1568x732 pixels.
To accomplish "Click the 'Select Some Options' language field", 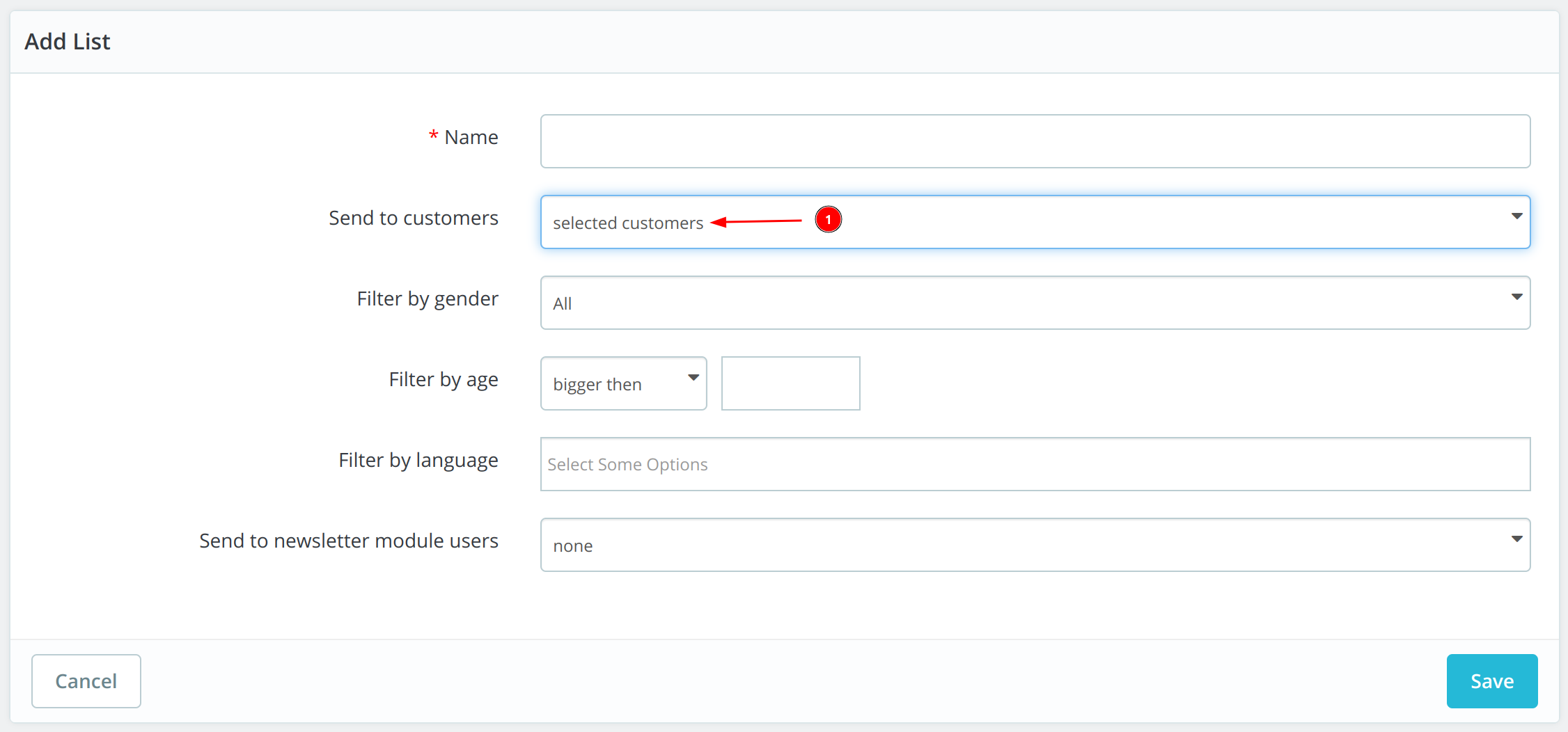I will pos(1035,464).
